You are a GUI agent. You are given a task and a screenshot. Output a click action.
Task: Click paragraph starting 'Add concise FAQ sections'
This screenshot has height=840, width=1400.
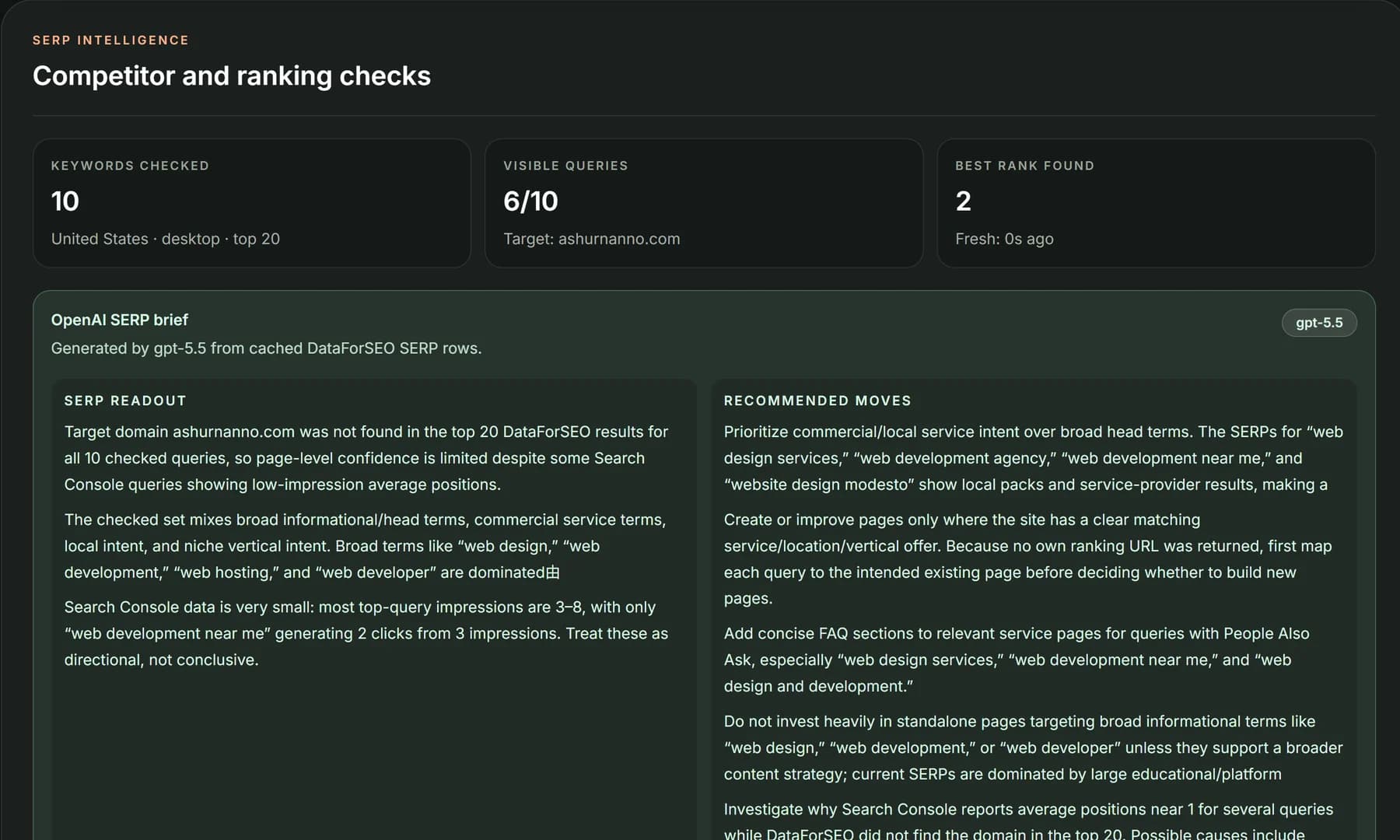point(1017,660)
